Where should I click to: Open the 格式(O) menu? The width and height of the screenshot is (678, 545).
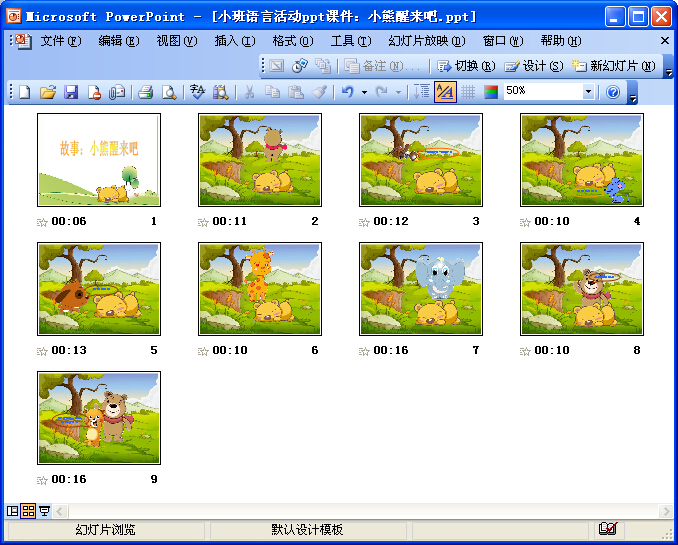pyautogui.click(x=293, y=41)
